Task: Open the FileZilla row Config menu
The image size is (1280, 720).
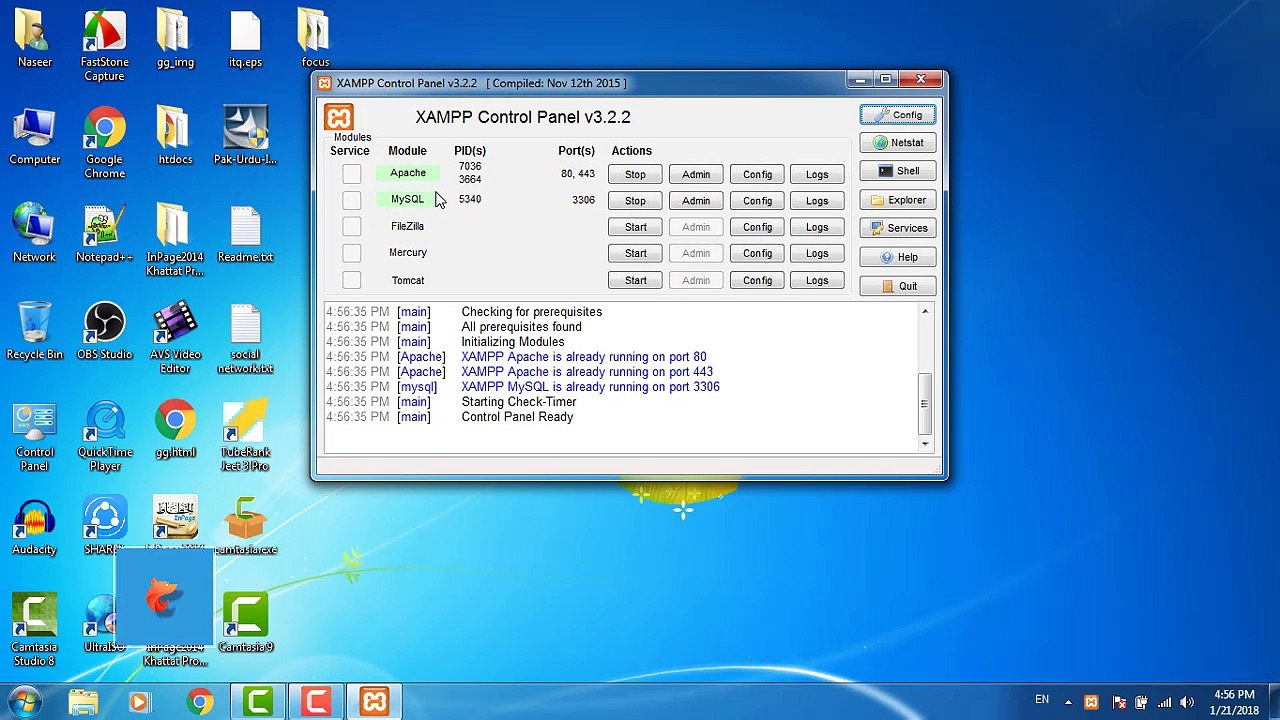Action: tap(757, 227)
